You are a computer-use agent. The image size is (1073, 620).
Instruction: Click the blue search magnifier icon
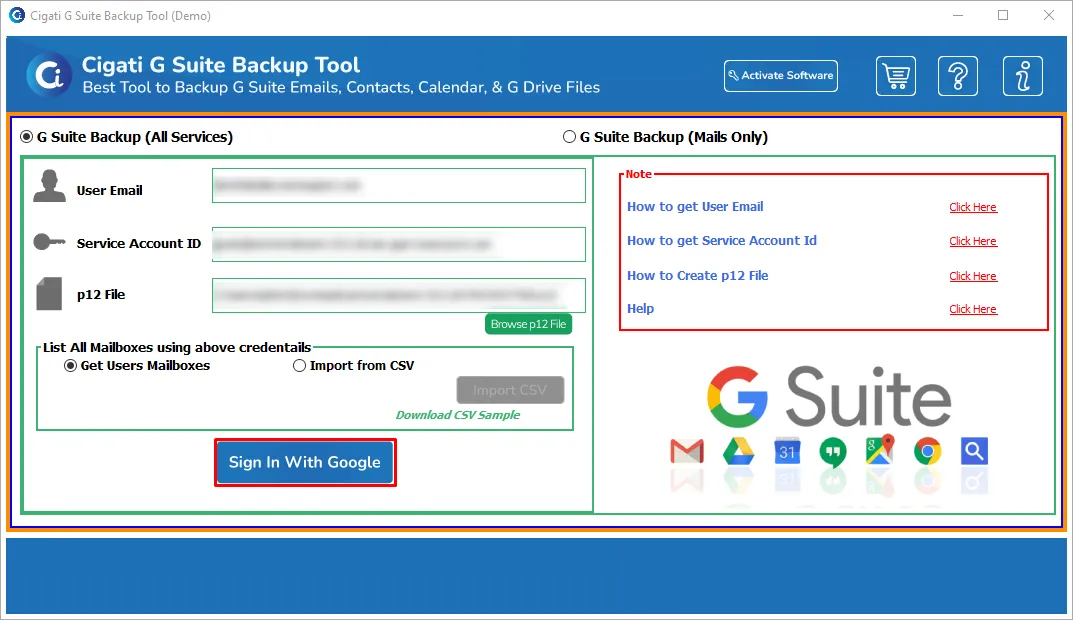974,451
